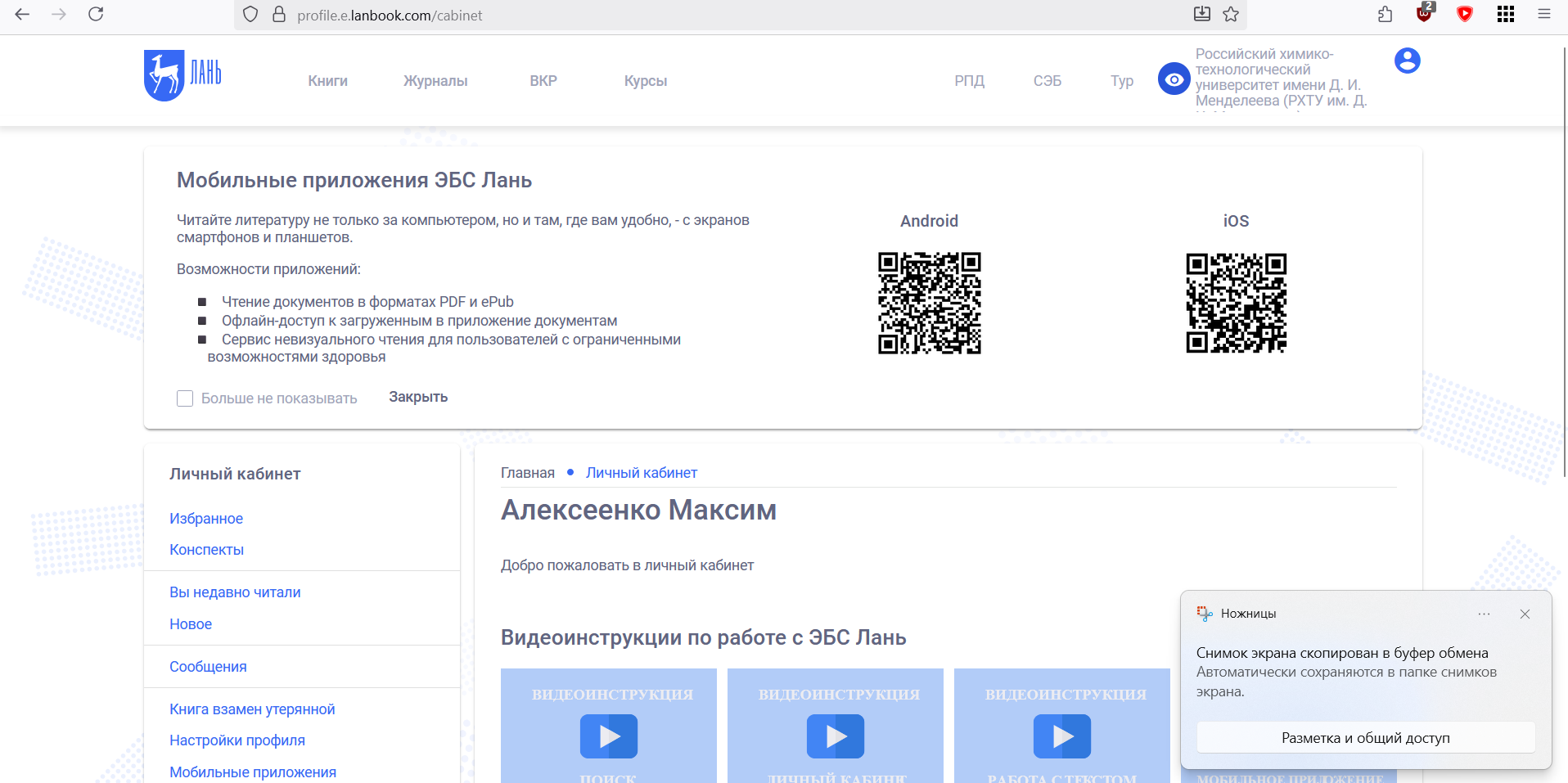
Task: Play the ЛИЧНЫЙ КАБИНЕТ video instruction
Action: tap(836, 736)
